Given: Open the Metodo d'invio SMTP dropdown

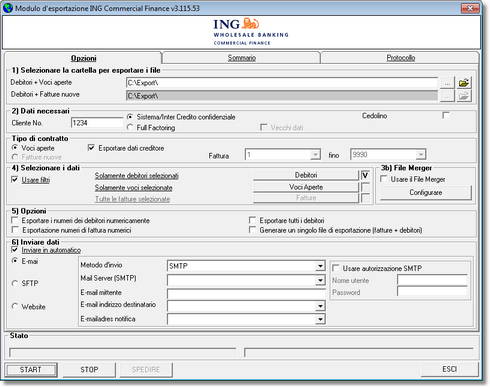Looking at the screenshot, I should (x=320, y=266).
